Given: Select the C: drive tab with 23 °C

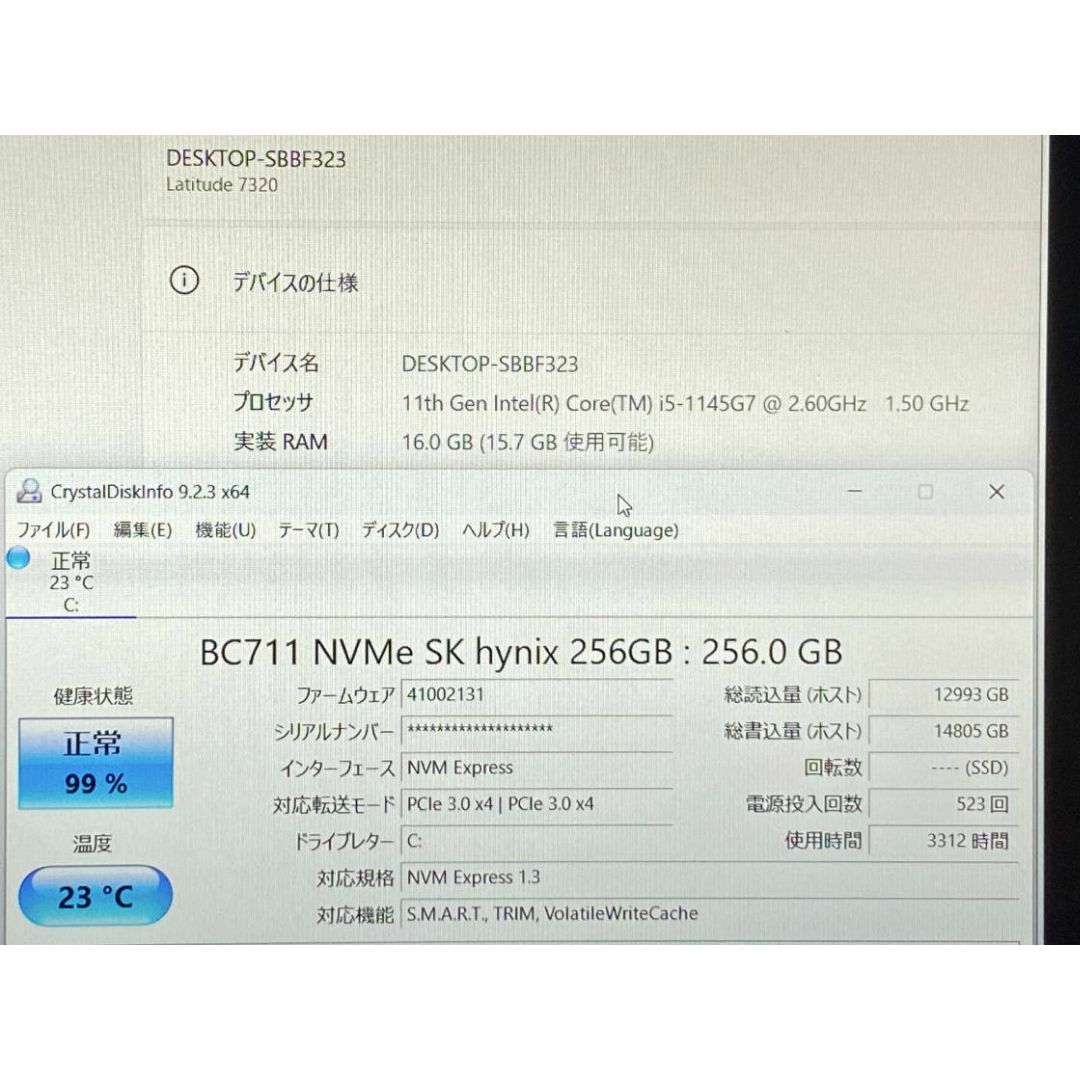Looking at the screenshot, I should [71, 582].
